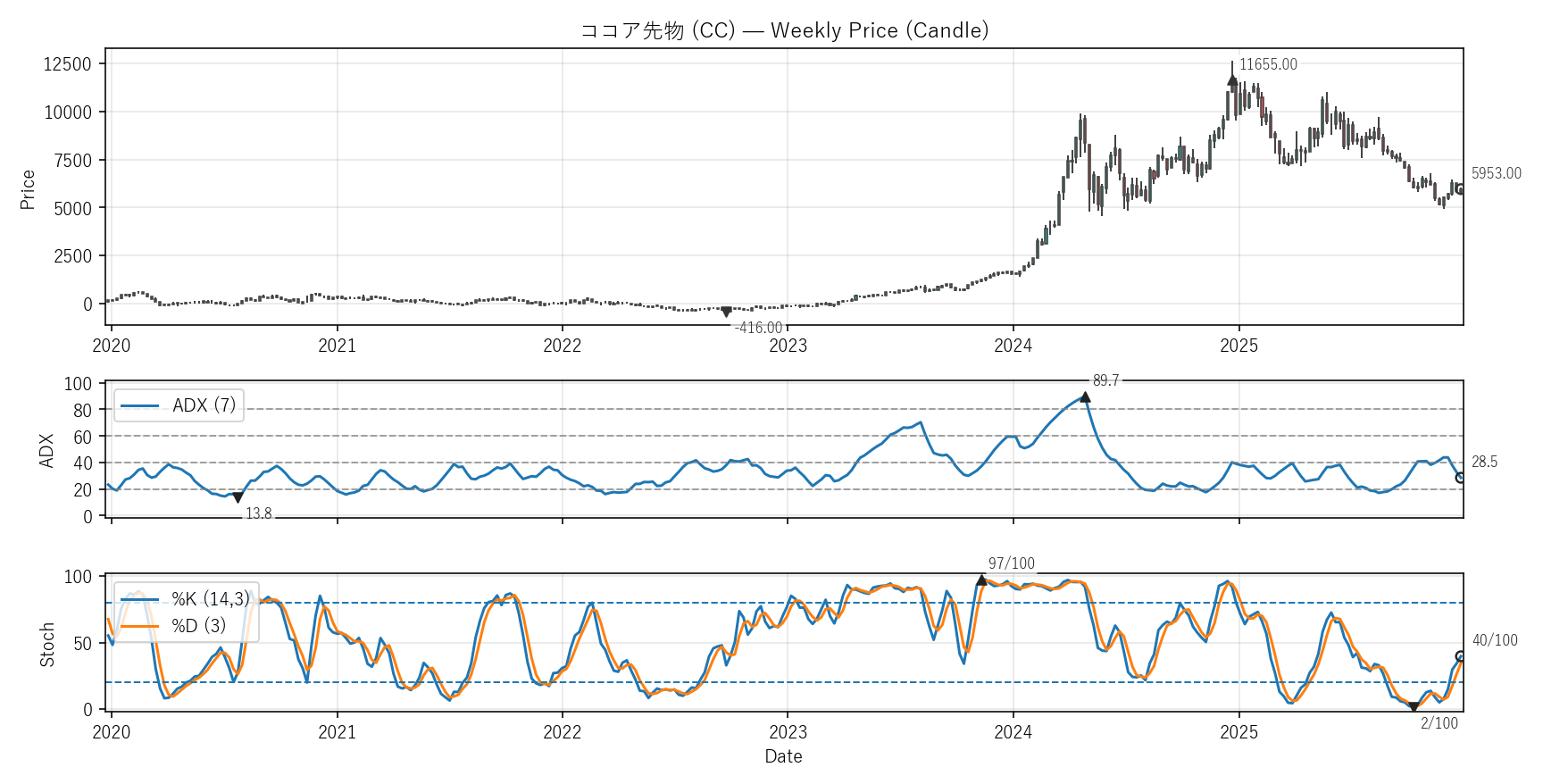This screenshot has height=784, width=1543.
Task: Click the orange %D line swatch in the legend
Action: tap(139, 625)
